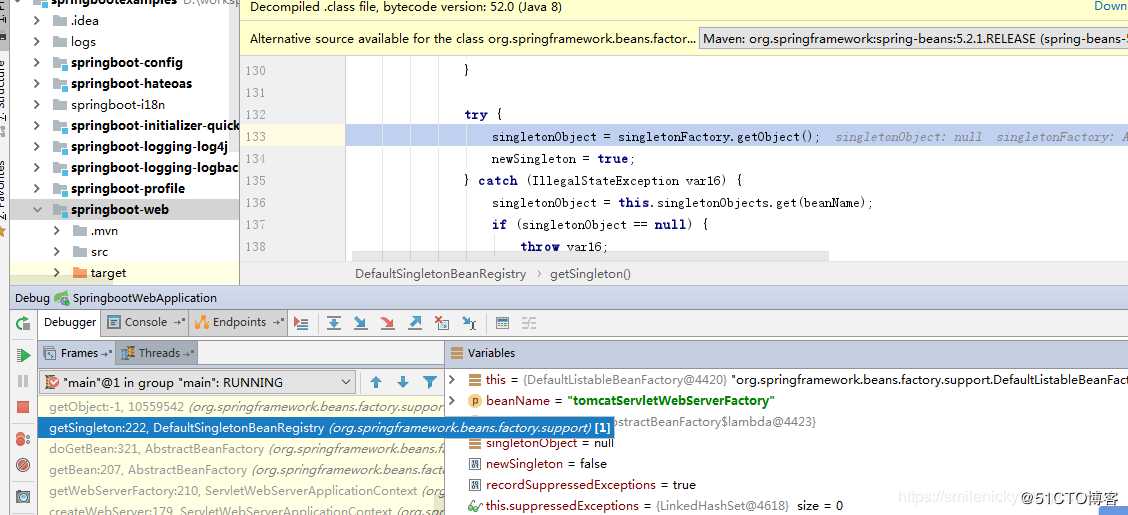Rerun the SpringbootWebApplication debug session

pyautogui.click(x=22, y=323)
